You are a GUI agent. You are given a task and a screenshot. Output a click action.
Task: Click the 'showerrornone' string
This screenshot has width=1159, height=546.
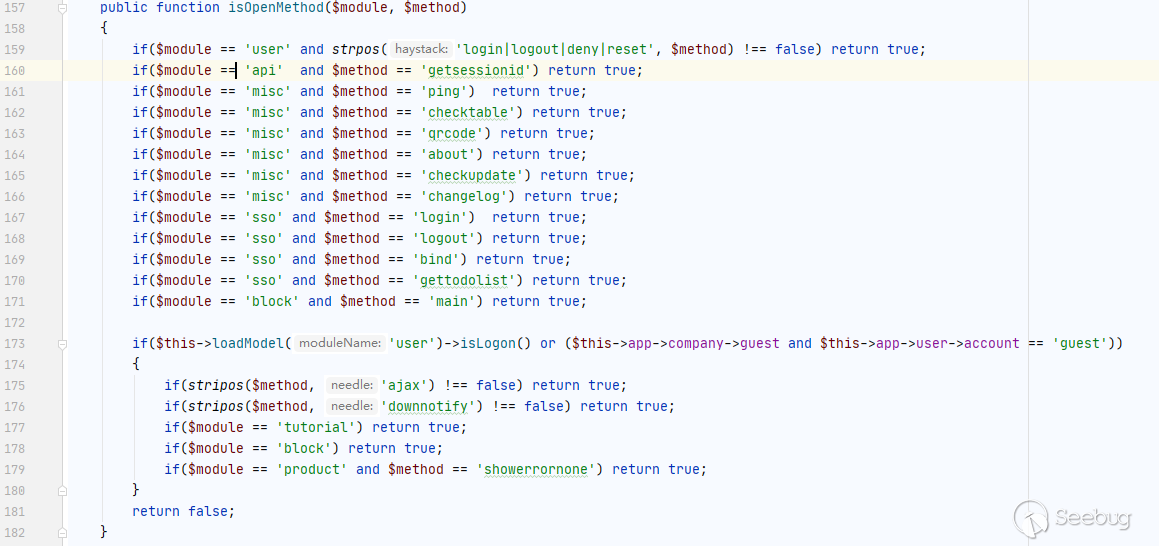pyautogui.click(x=540, y=469)
